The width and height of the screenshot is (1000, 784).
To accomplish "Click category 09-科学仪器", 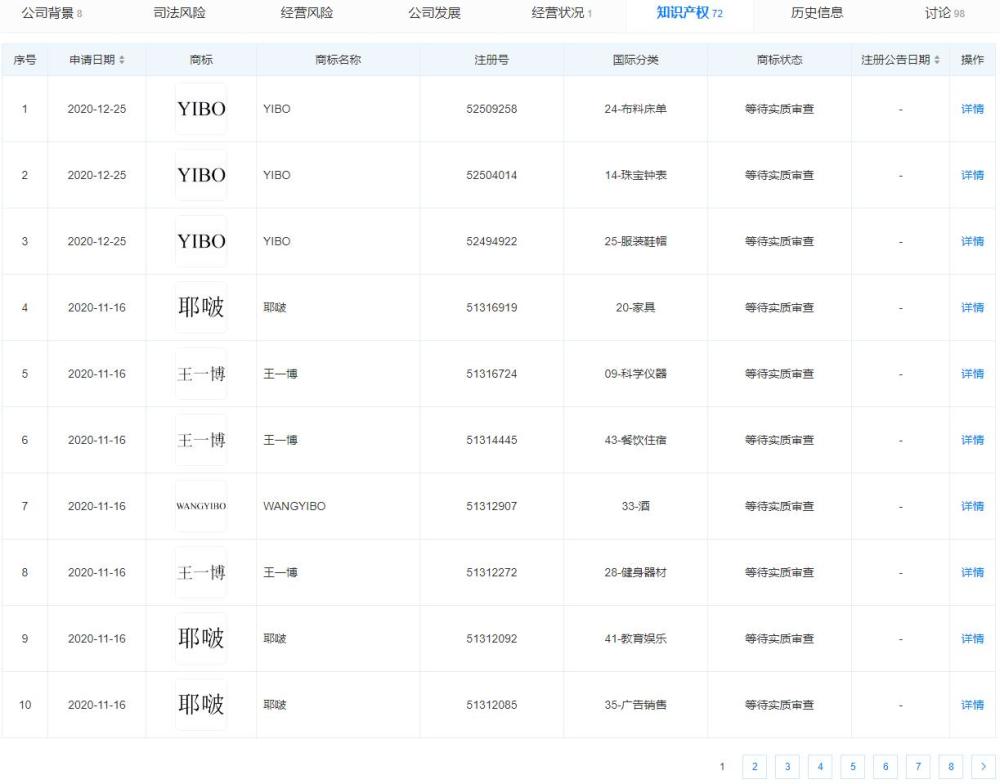I will [635, 374].
